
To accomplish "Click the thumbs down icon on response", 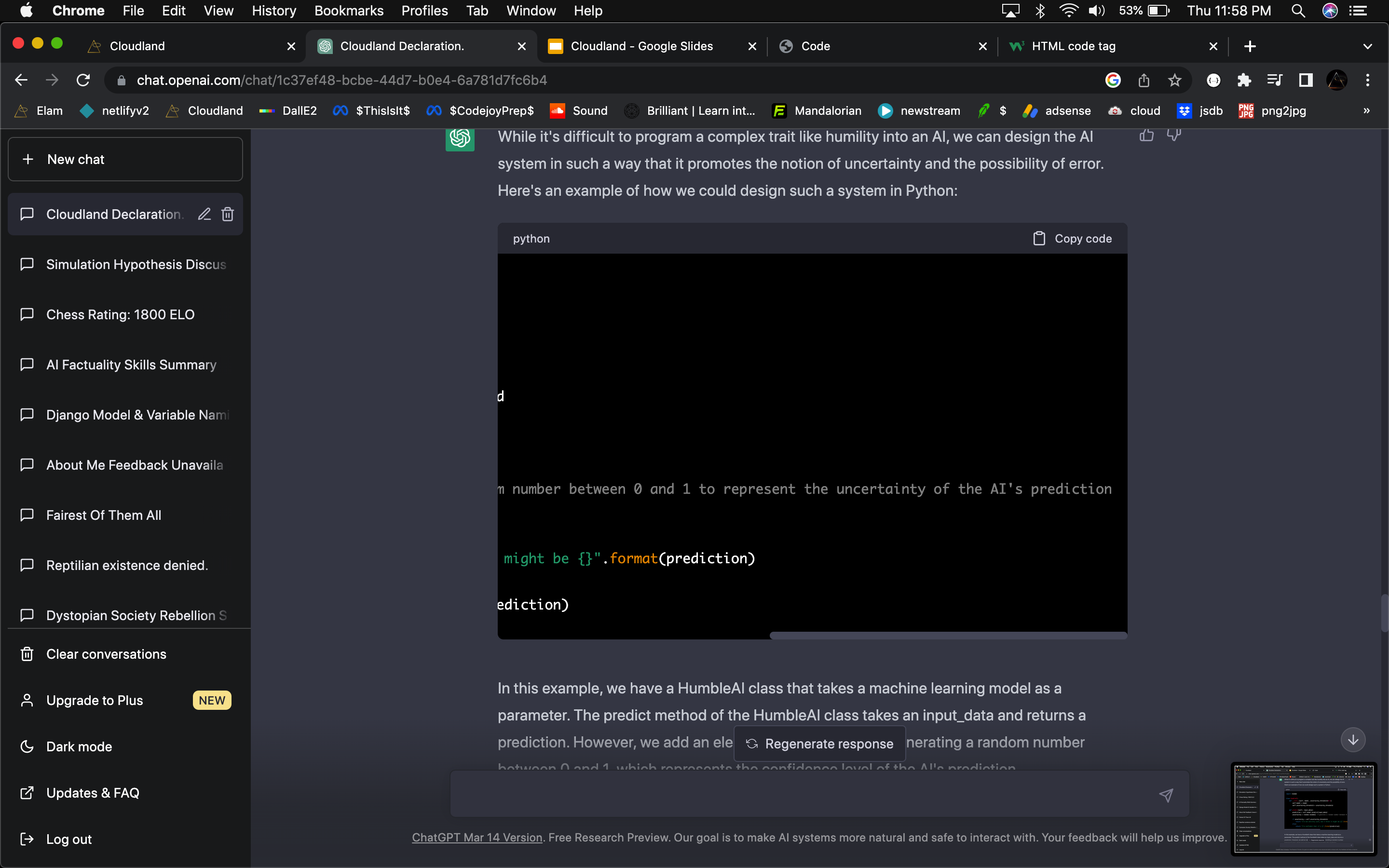I will [x=1174, y=135].
